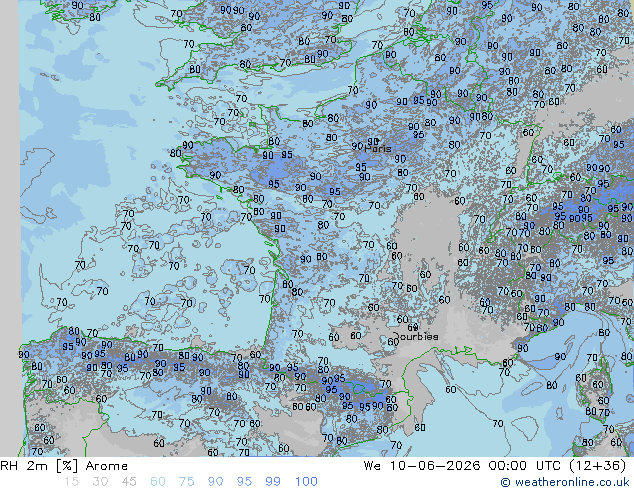
Task: Click the legend value 15
Action: tap(71, 482)
